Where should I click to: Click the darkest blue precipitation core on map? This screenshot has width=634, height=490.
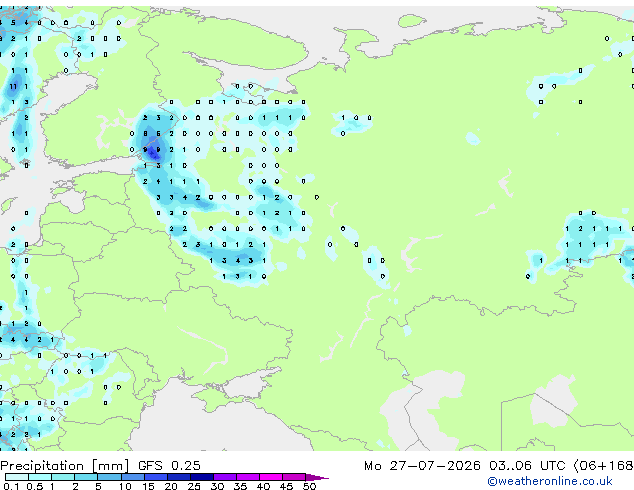pyautogui.click(x=152, y=153)
